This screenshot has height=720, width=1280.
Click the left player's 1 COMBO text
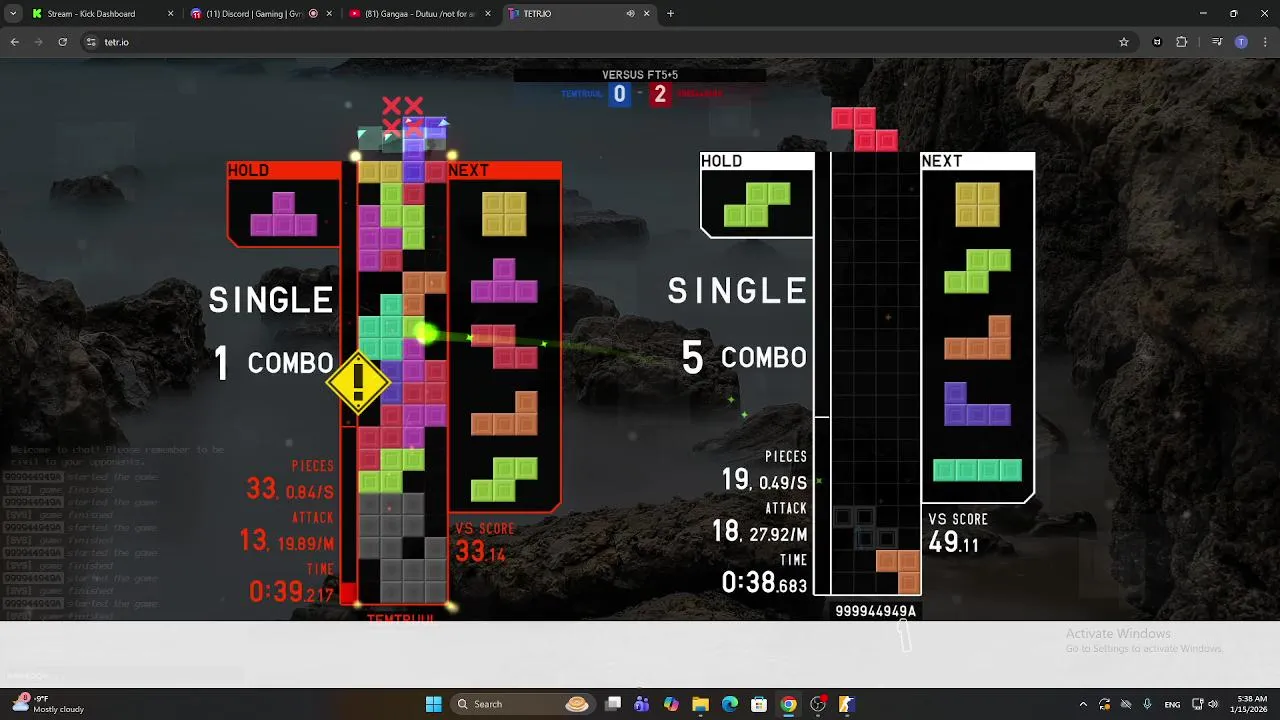[274, 363]
